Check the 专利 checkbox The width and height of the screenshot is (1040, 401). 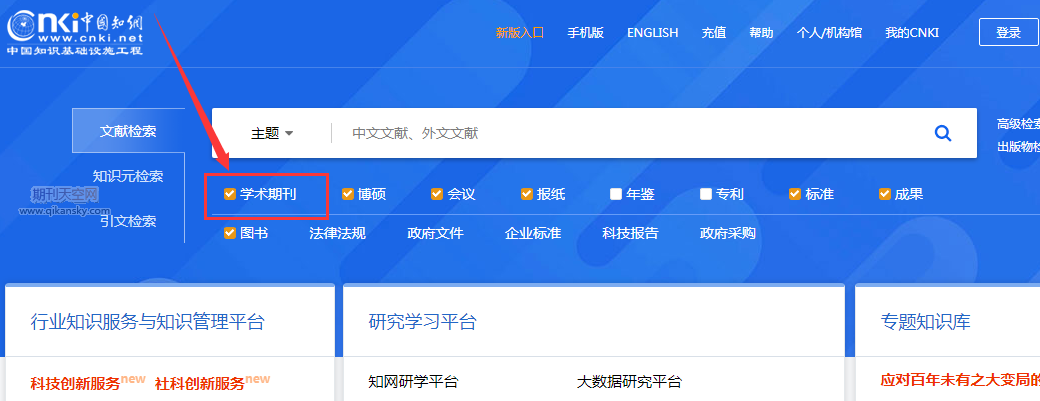706,194
